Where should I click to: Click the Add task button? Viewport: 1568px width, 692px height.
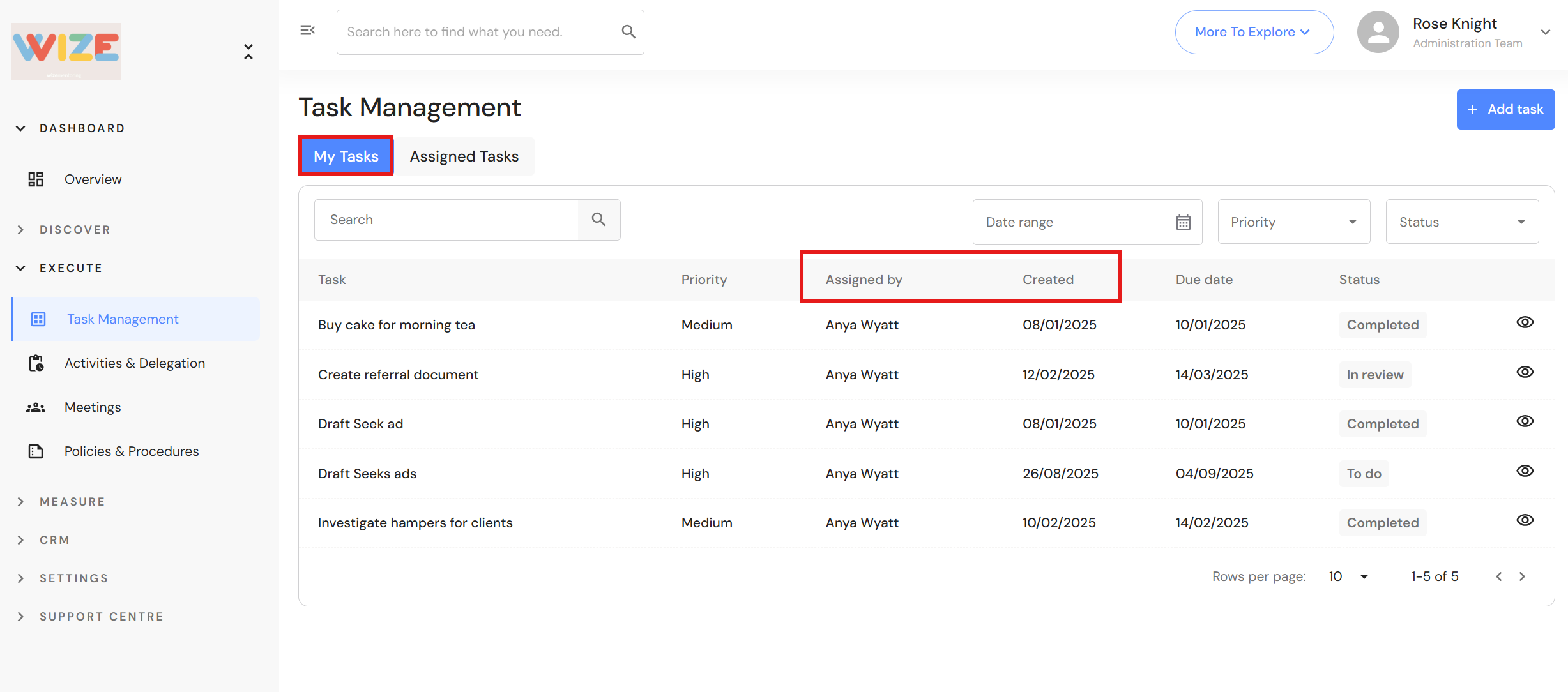pyautogui.click(x=1505, y=109)
